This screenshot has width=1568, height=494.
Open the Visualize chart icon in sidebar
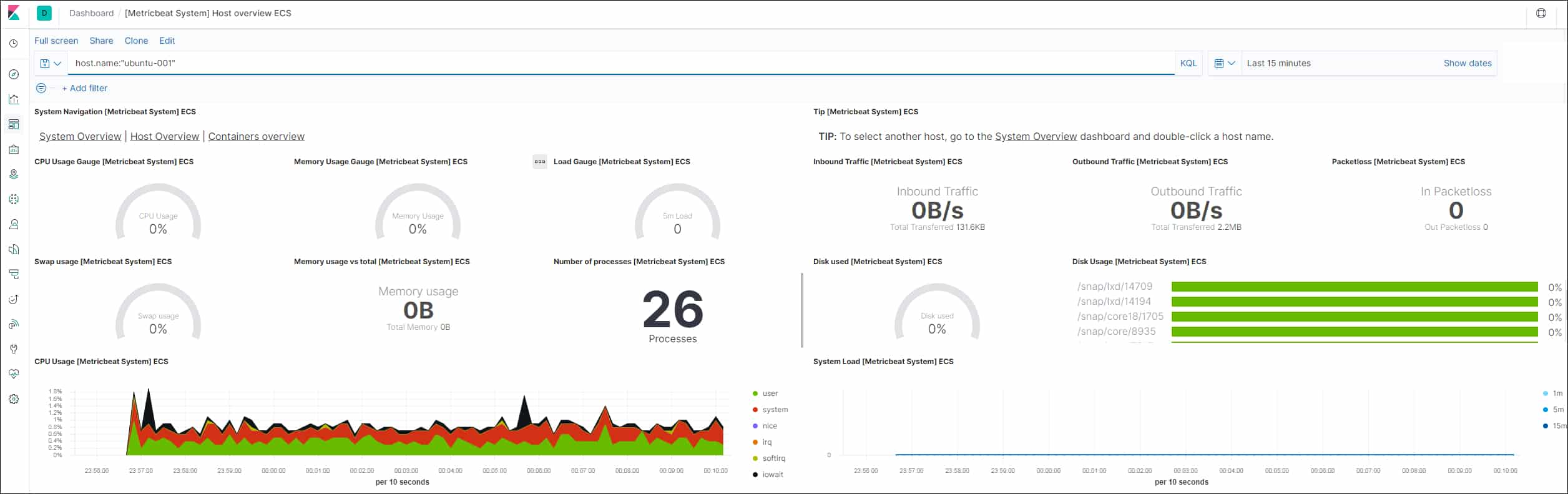[x=14, y=99]
